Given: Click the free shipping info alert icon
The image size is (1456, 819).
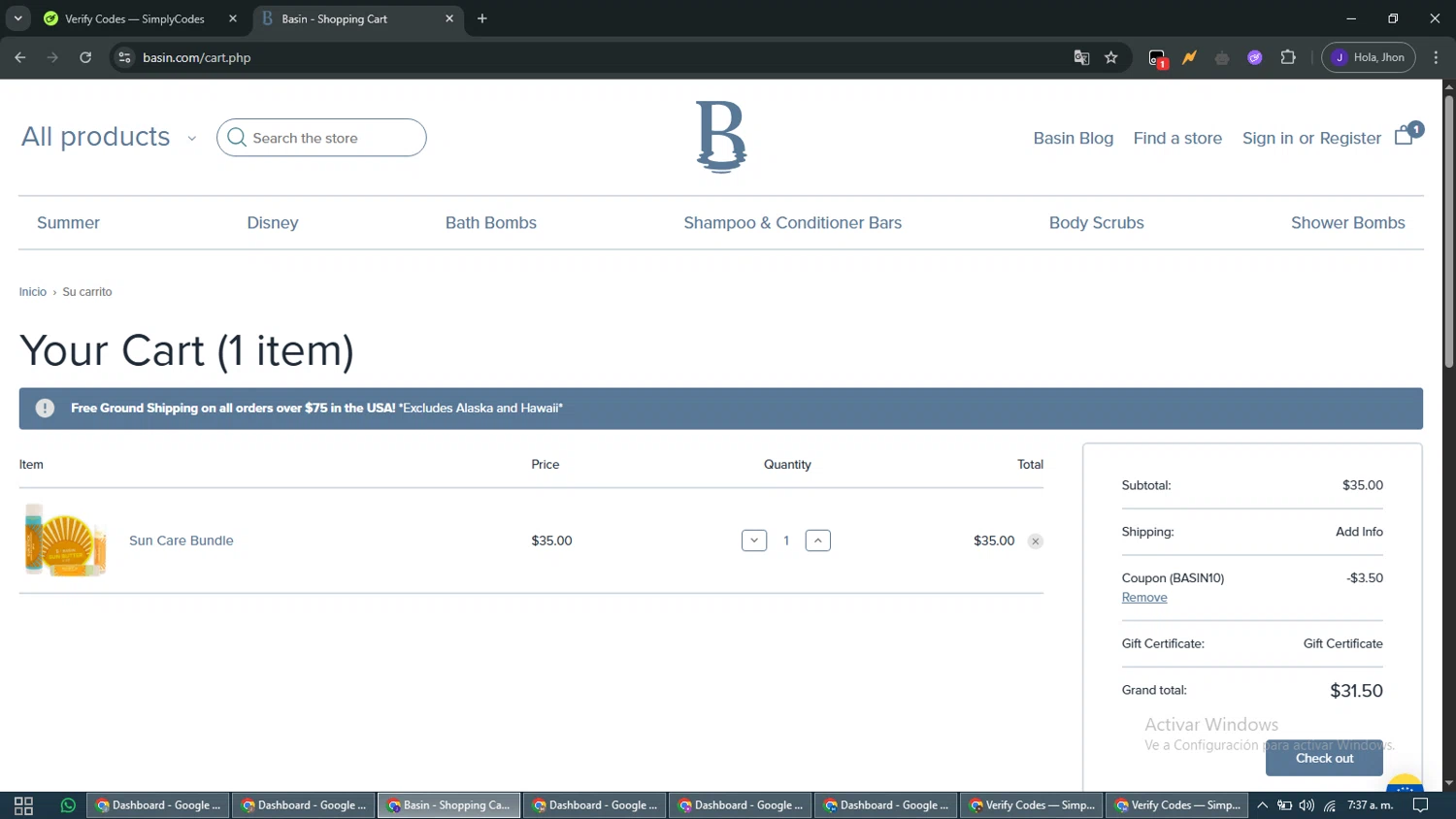Looking at the screenshot, I should [45, 409].
